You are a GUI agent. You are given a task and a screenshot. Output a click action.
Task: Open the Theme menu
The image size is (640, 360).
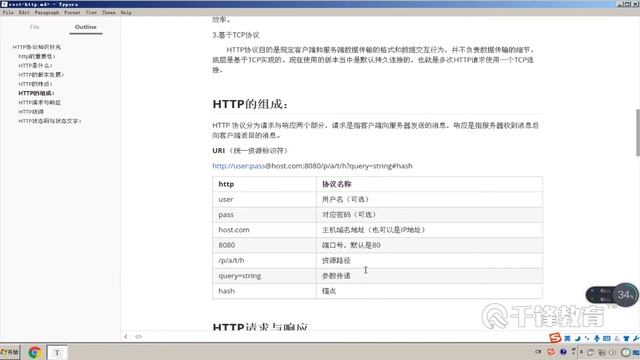109,13
